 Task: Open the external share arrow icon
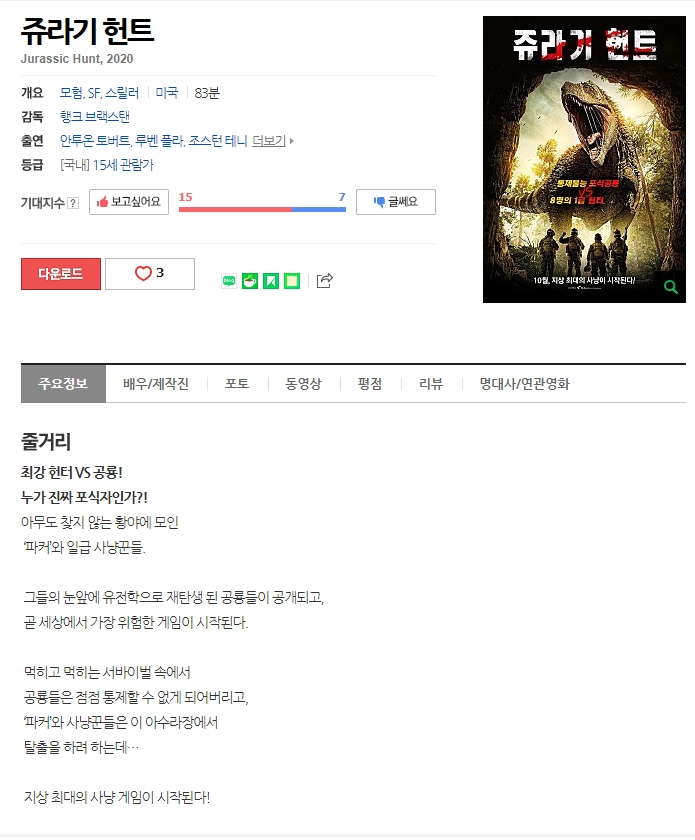click(x=325, y=280)
